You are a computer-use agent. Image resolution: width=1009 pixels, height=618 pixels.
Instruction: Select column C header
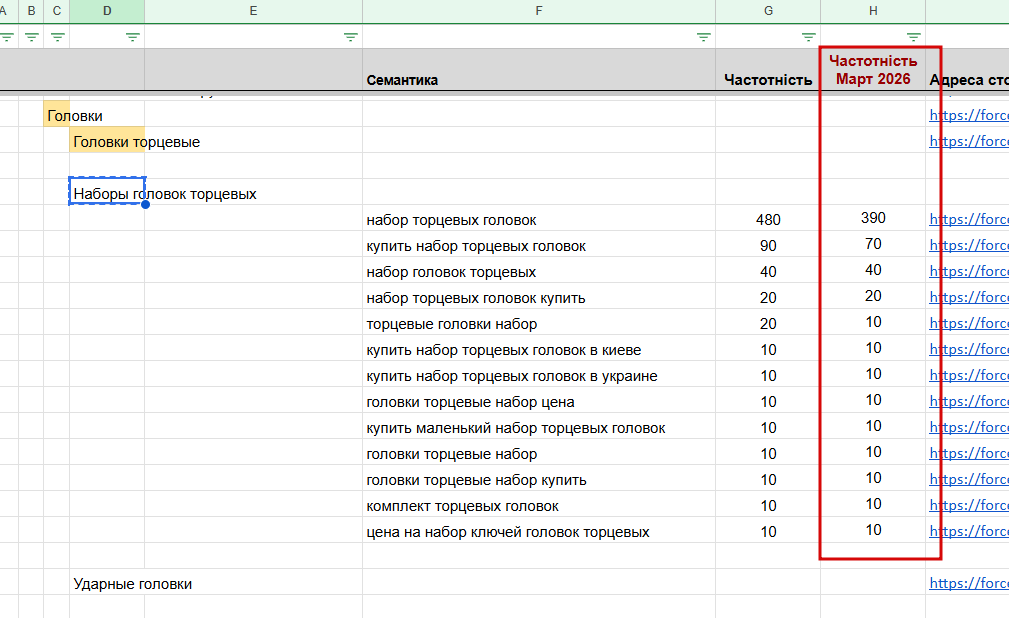point(57,11)
